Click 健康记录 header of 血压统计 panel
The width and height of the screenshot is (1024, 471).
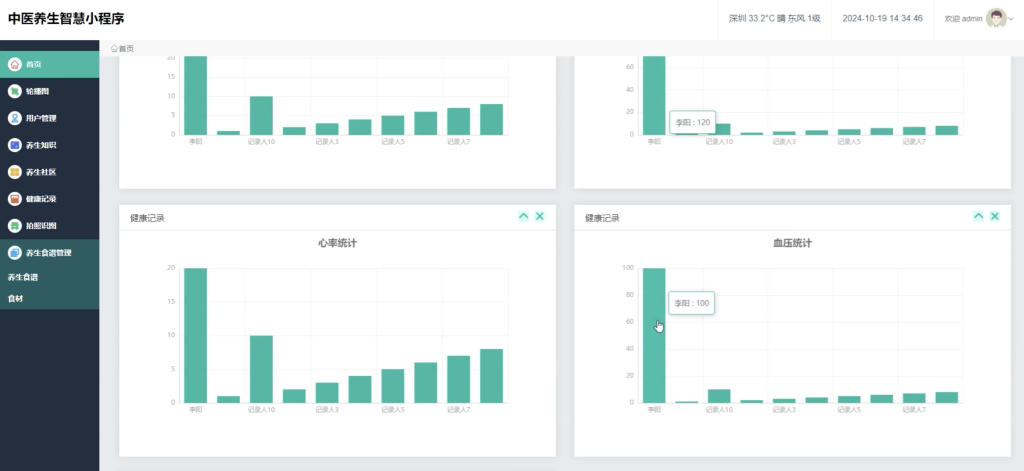coord(602,218)
